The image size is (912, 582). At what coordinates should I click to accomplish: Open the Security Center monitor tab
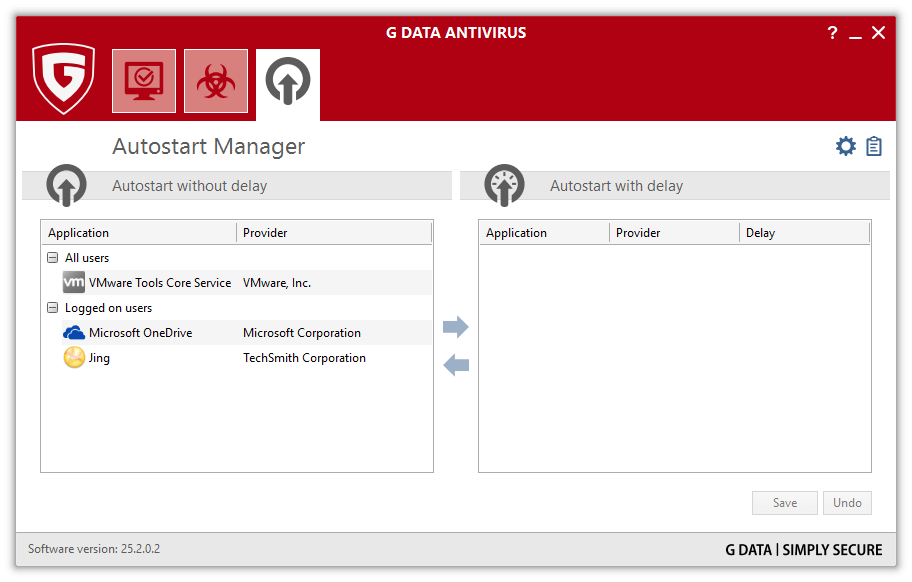coord(144,81)
